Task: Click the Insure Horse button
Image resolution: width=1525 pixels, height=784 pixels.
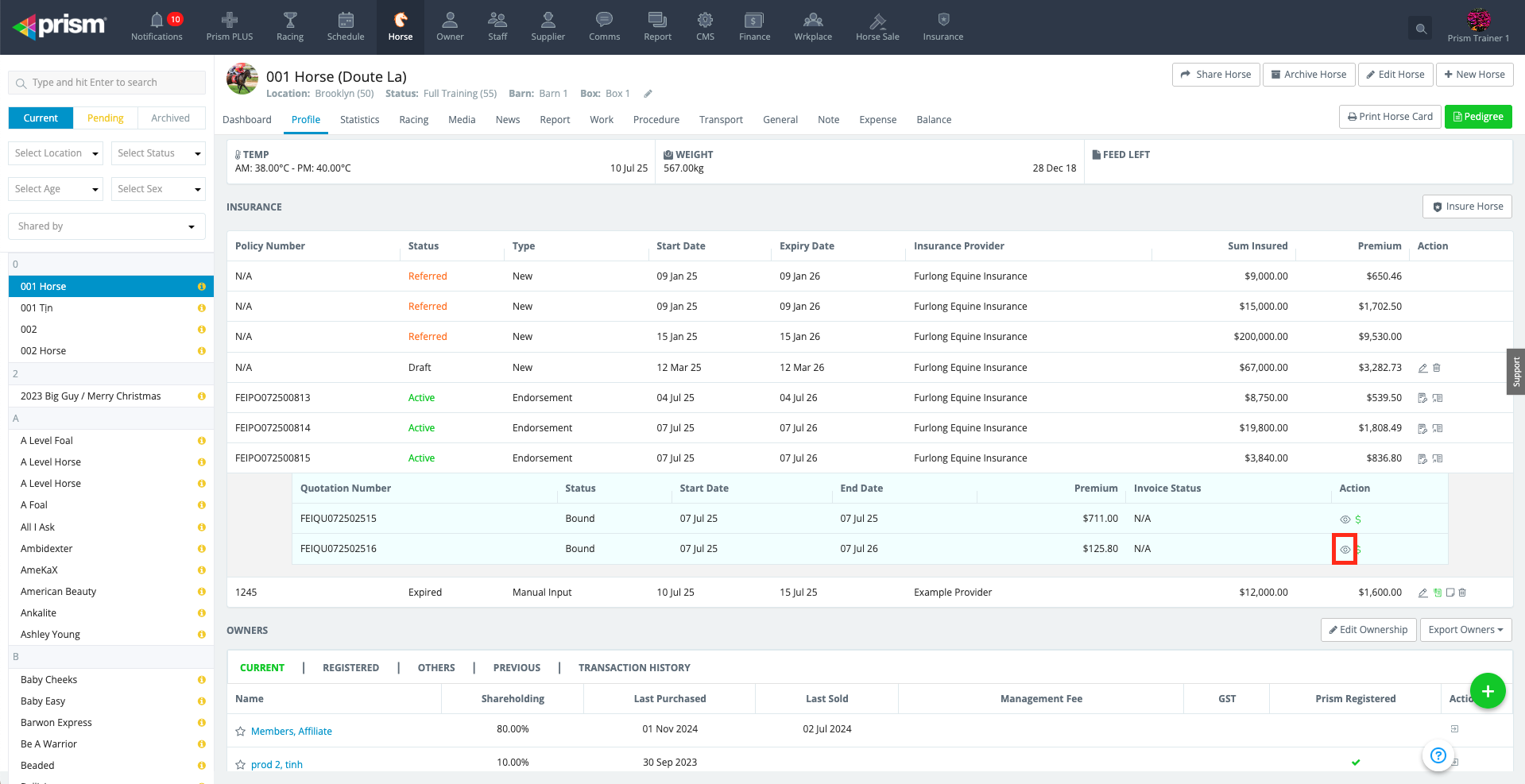Action: [1467, 207]
